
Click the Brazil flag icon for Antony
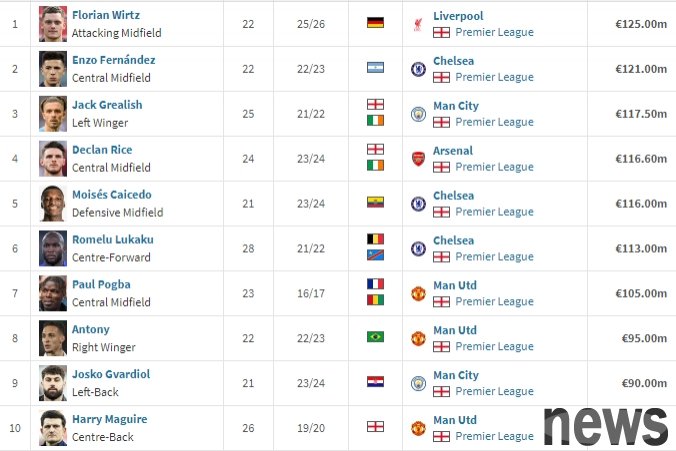click(376, 337)
